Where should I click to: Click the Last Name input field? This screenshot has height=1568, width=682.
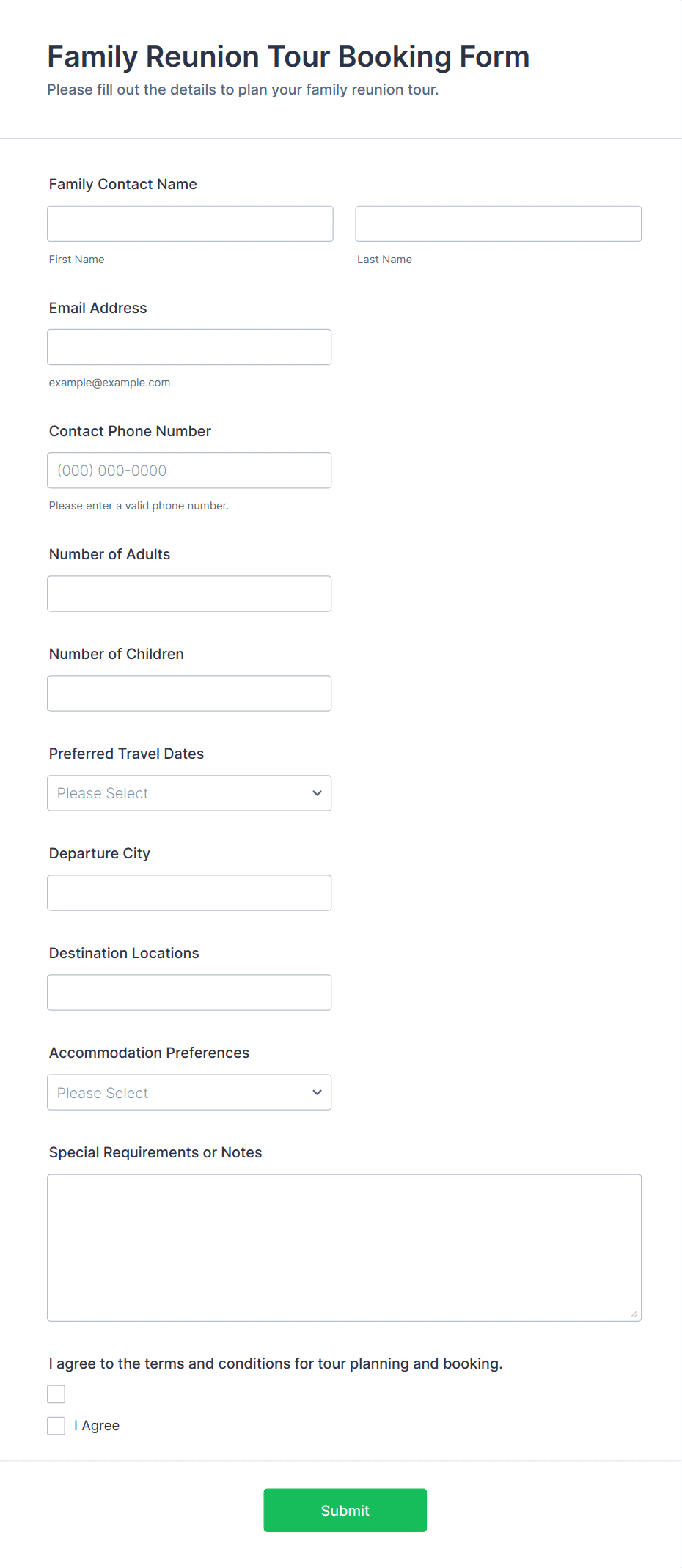[498, 224]
